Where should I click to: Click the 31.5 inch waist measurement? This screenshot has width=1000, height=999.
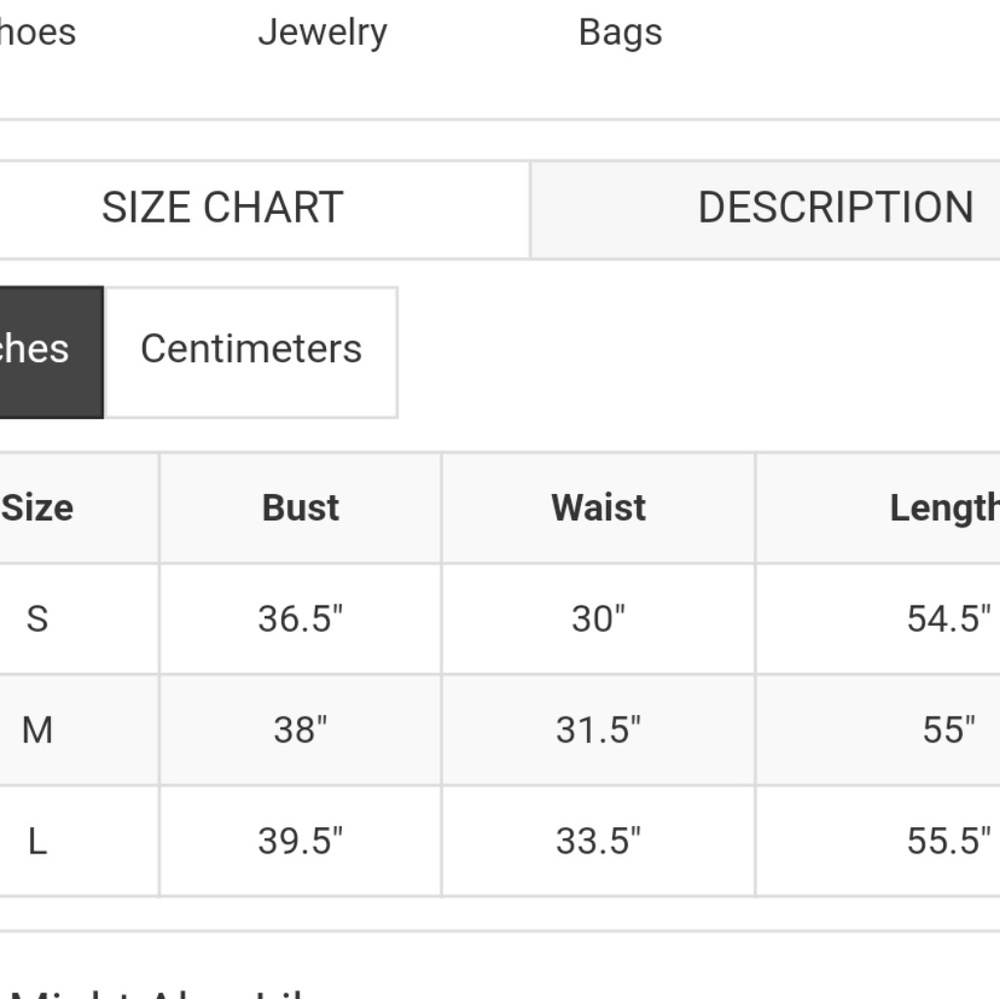pos(597,729)
